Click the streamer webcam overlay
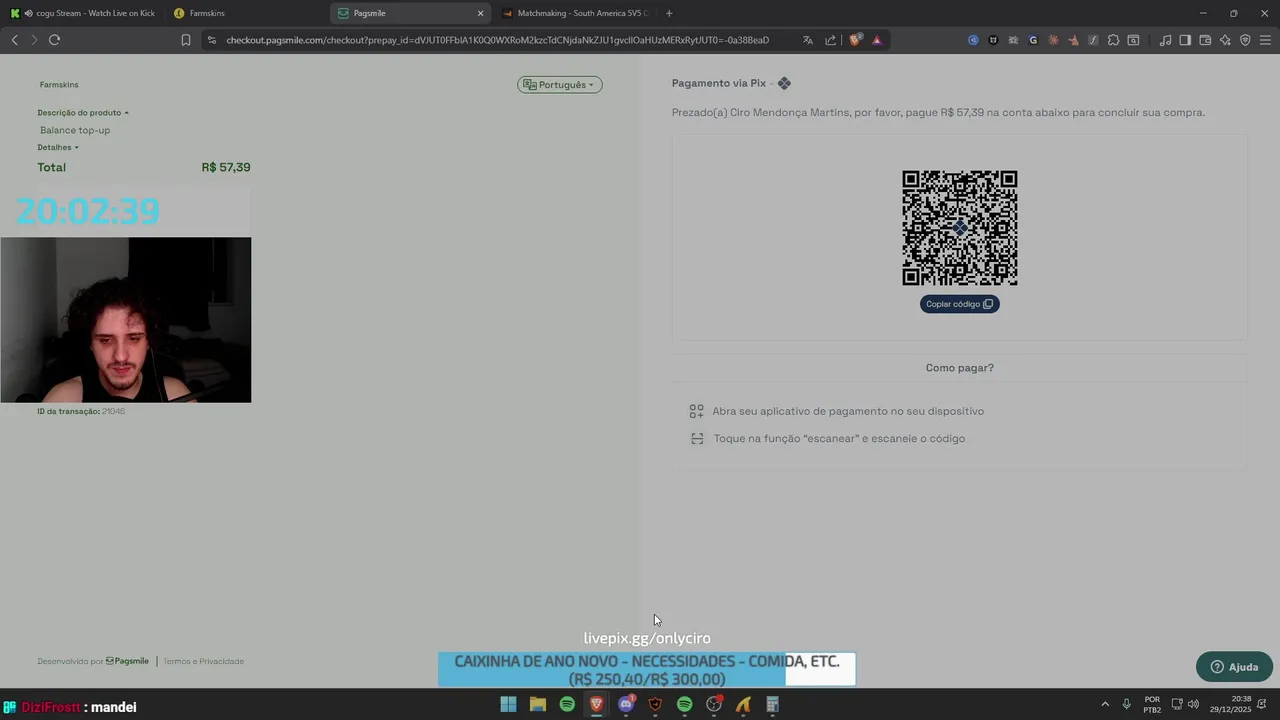The image size is (1280, 720). [126, 320]
